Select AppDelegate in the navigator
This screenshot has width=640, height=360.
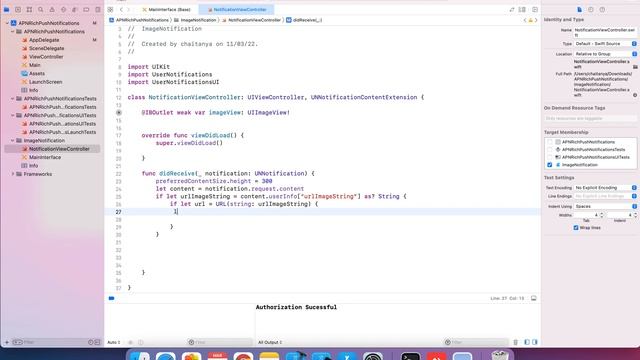pyautogui.click(x=44, y=40)
